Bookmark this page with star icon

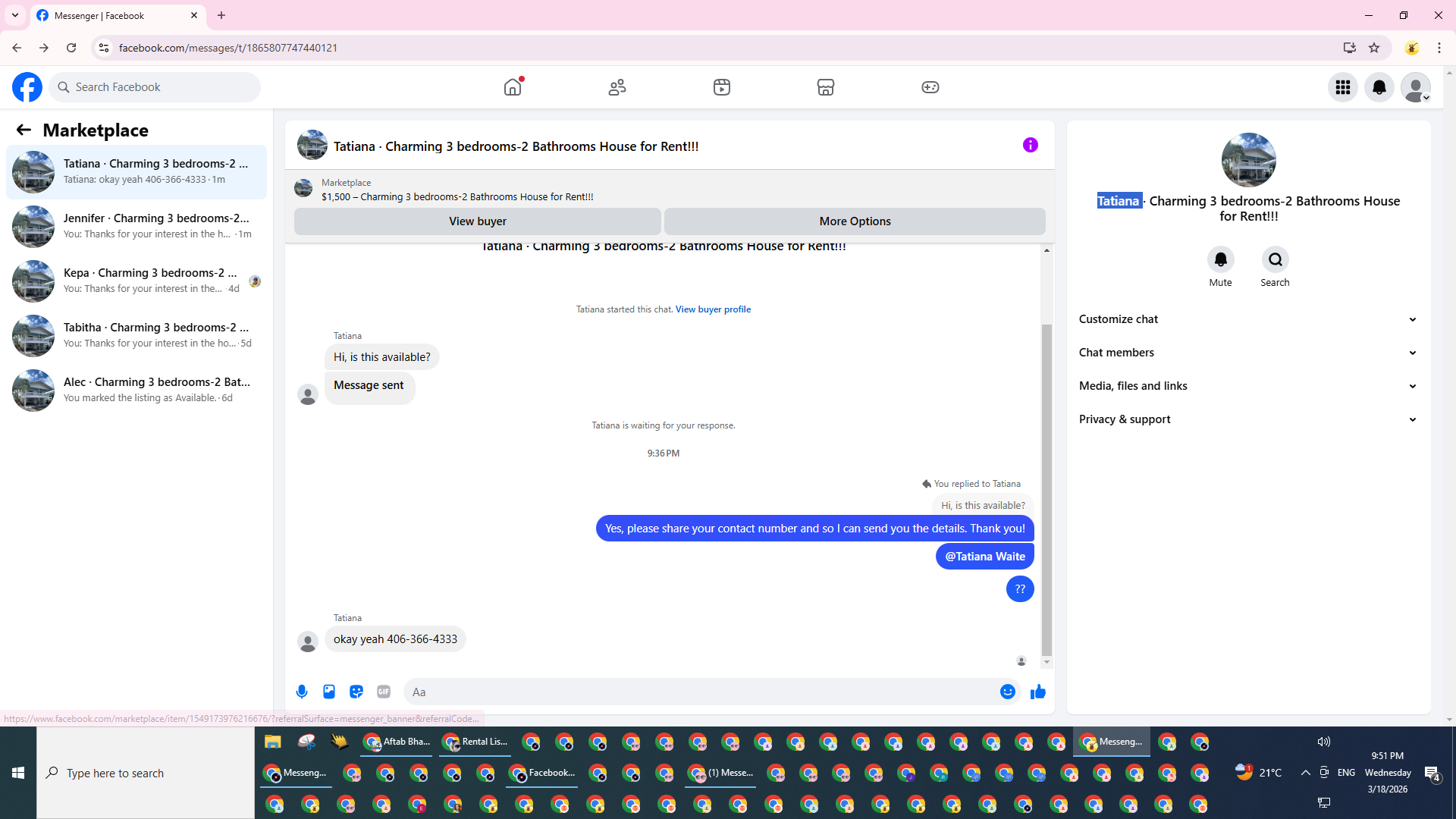tap(1374, 48)
